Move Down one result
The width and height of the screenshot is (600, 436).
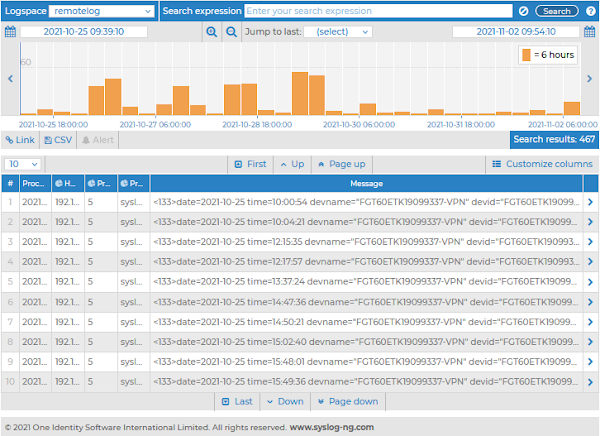point(285,402)
